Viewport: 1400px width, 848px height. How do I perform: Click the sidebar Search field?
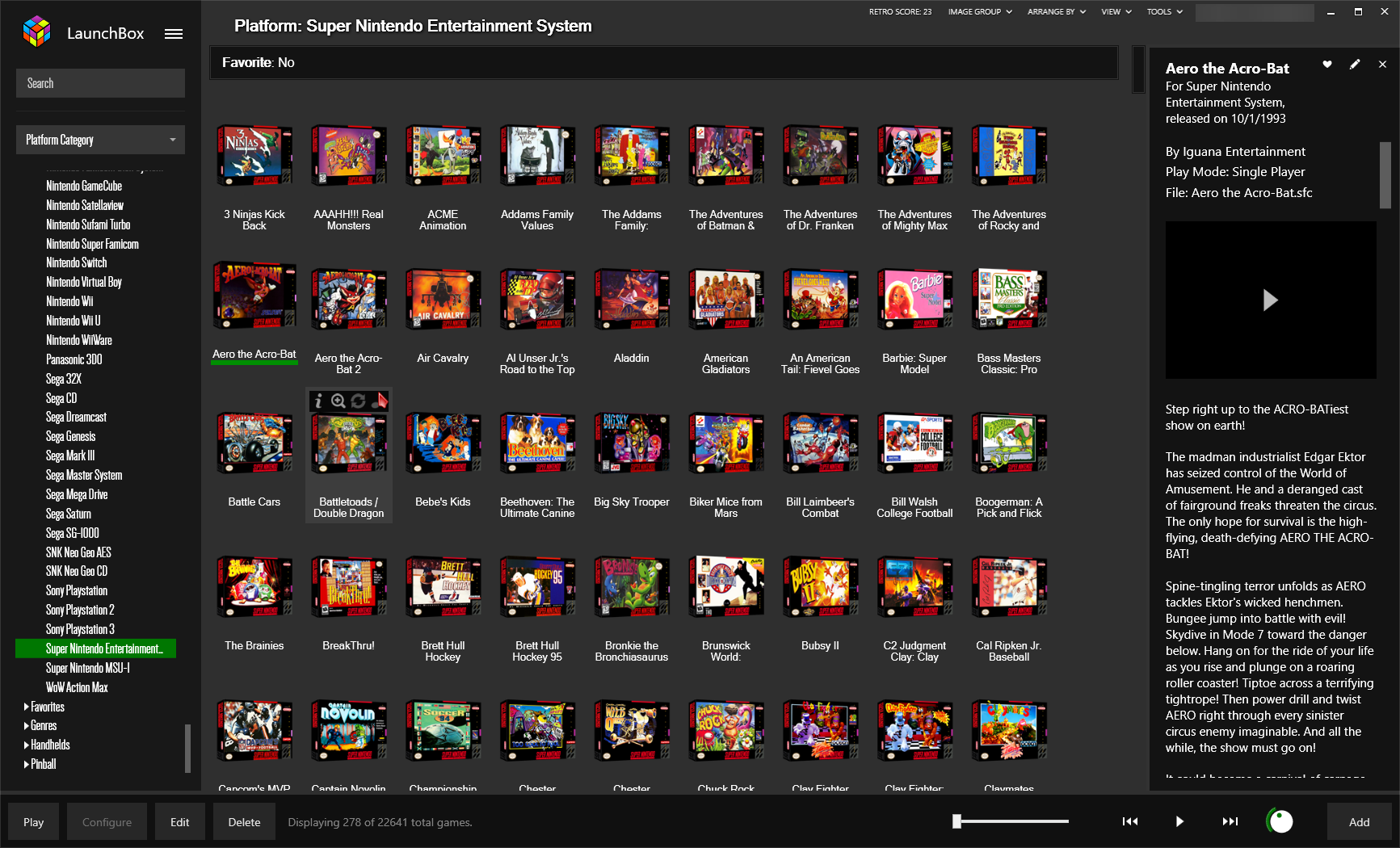point(100,83)
